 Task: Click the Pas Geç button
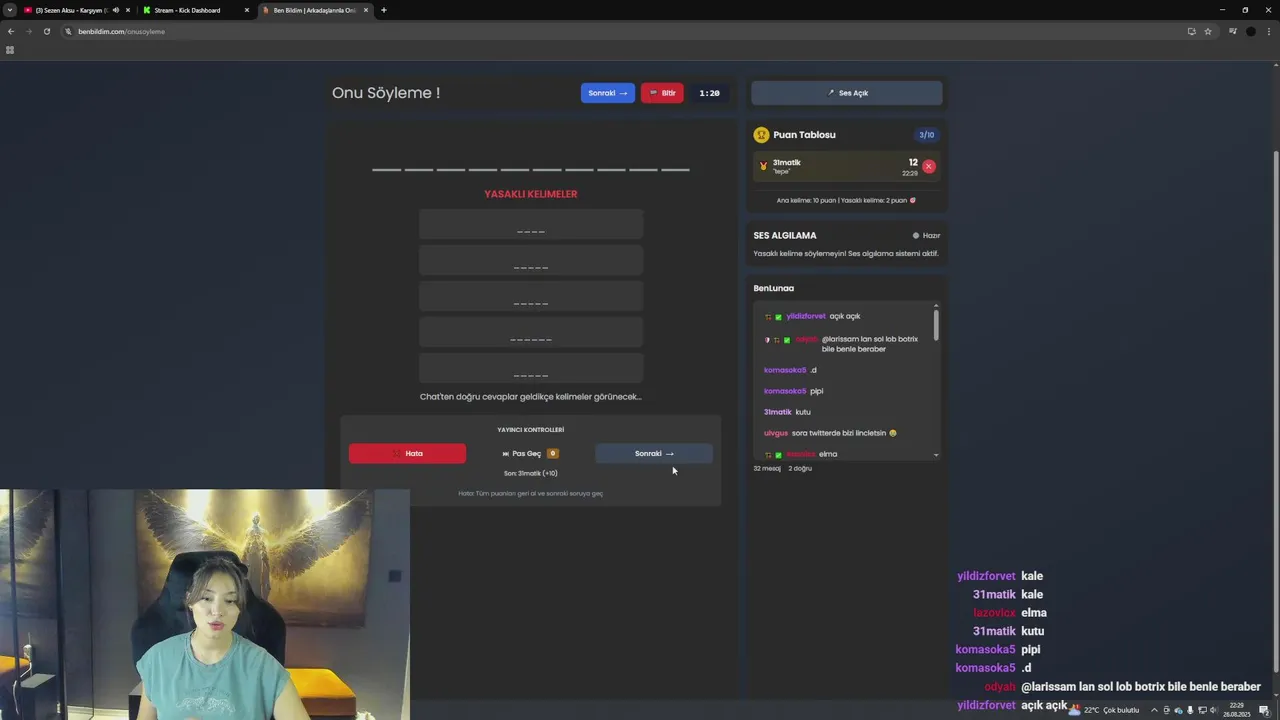(x=530, y=453)
